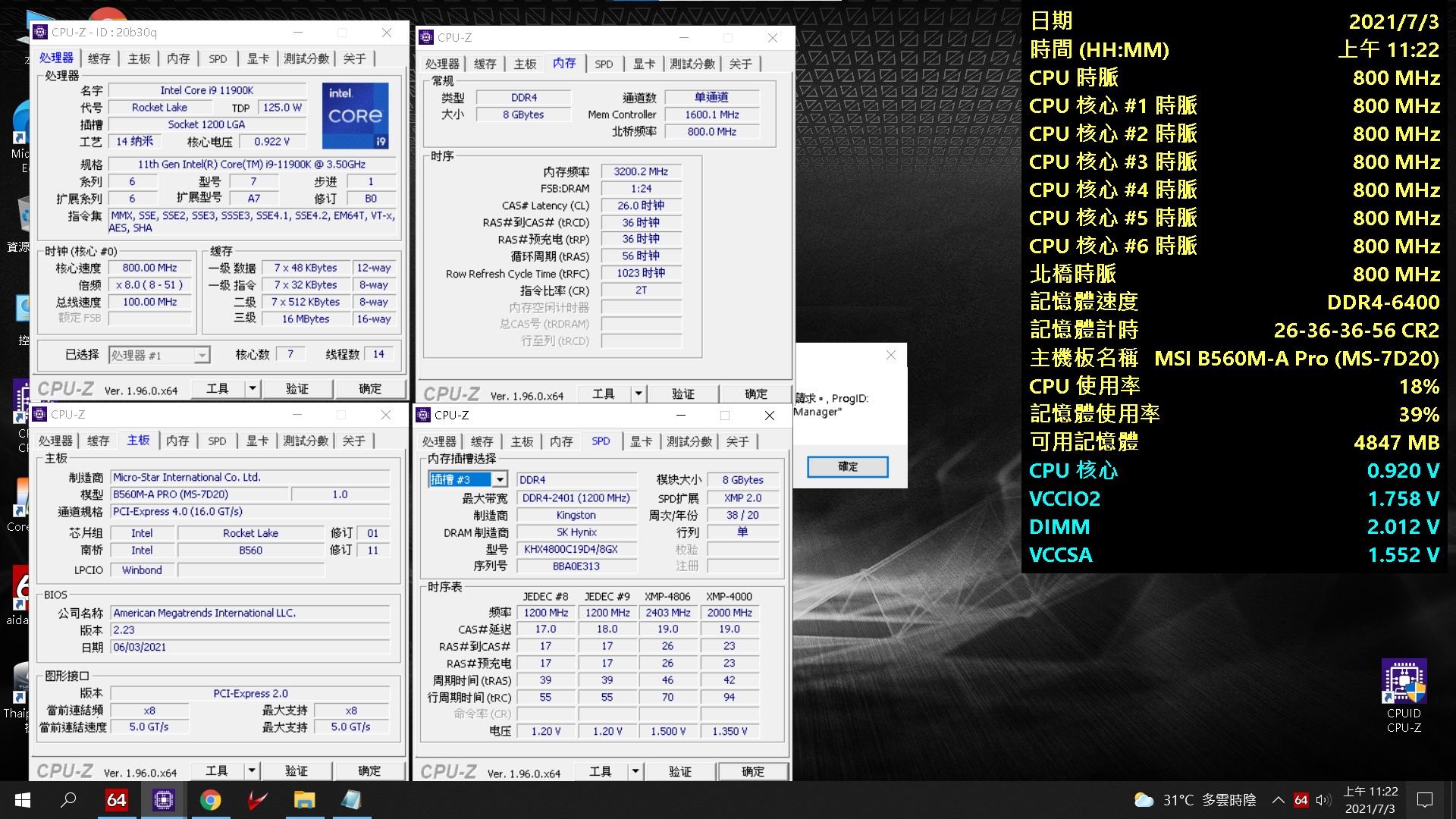Open CPUID CPU-Z desktop shortcut
The width and height of the screenshot is (1456, 819).
pyautogui.click(x=1404, y=696)
